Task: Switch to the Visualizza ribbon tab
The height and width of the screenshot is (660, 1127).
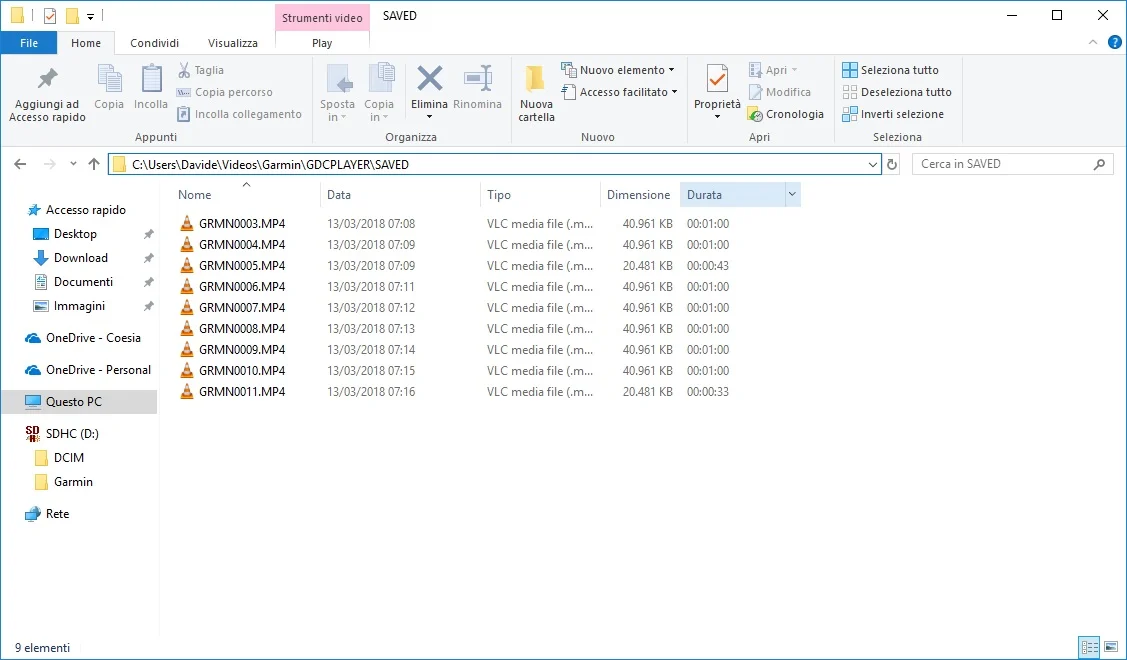Action: [x=232, y=42]
